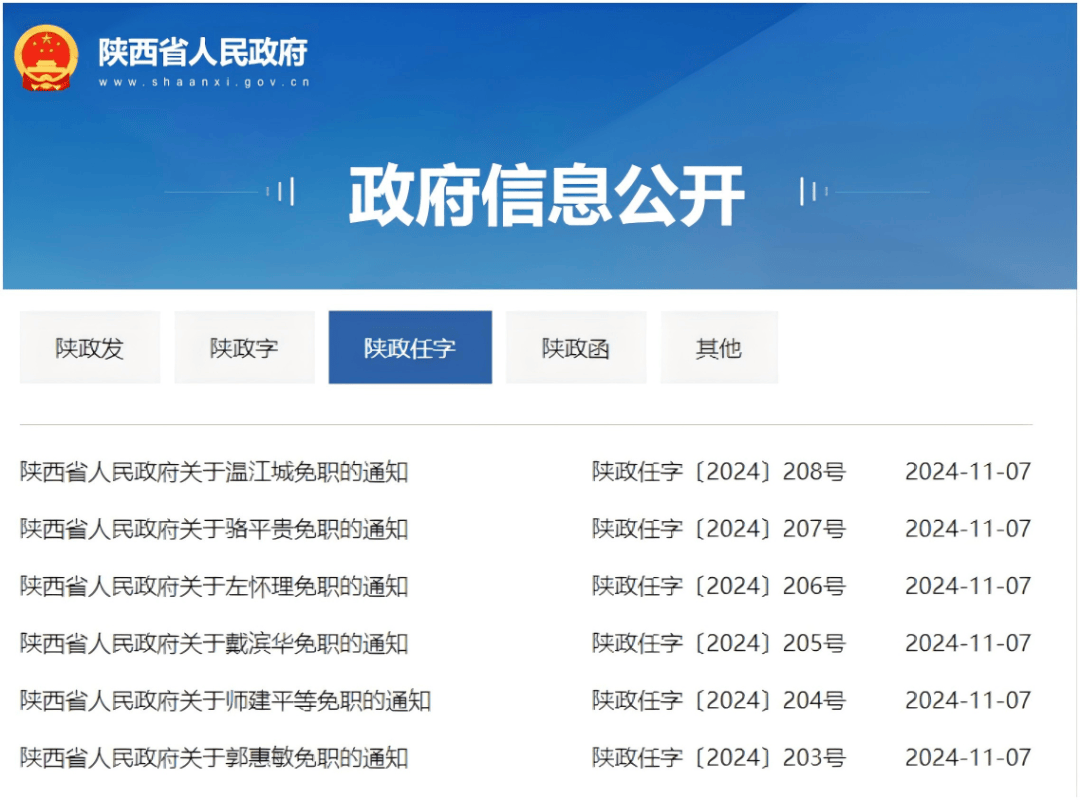Select the 陕西省人民政府 site title

201,53
